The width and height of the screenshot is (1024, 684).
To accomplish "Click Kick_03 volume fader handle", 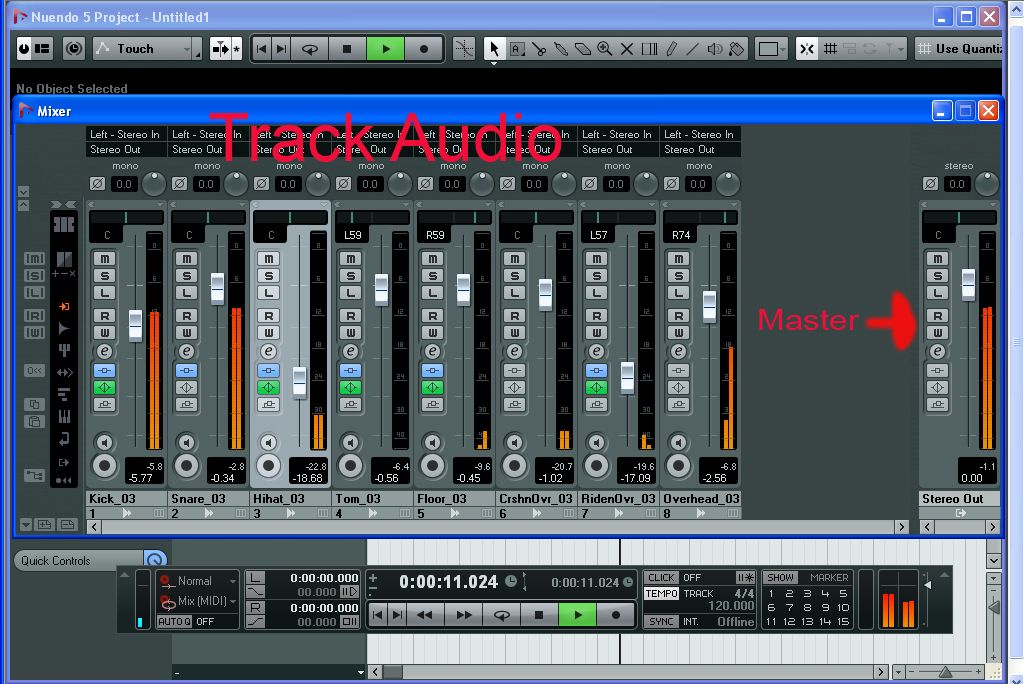I will (135, 325).
